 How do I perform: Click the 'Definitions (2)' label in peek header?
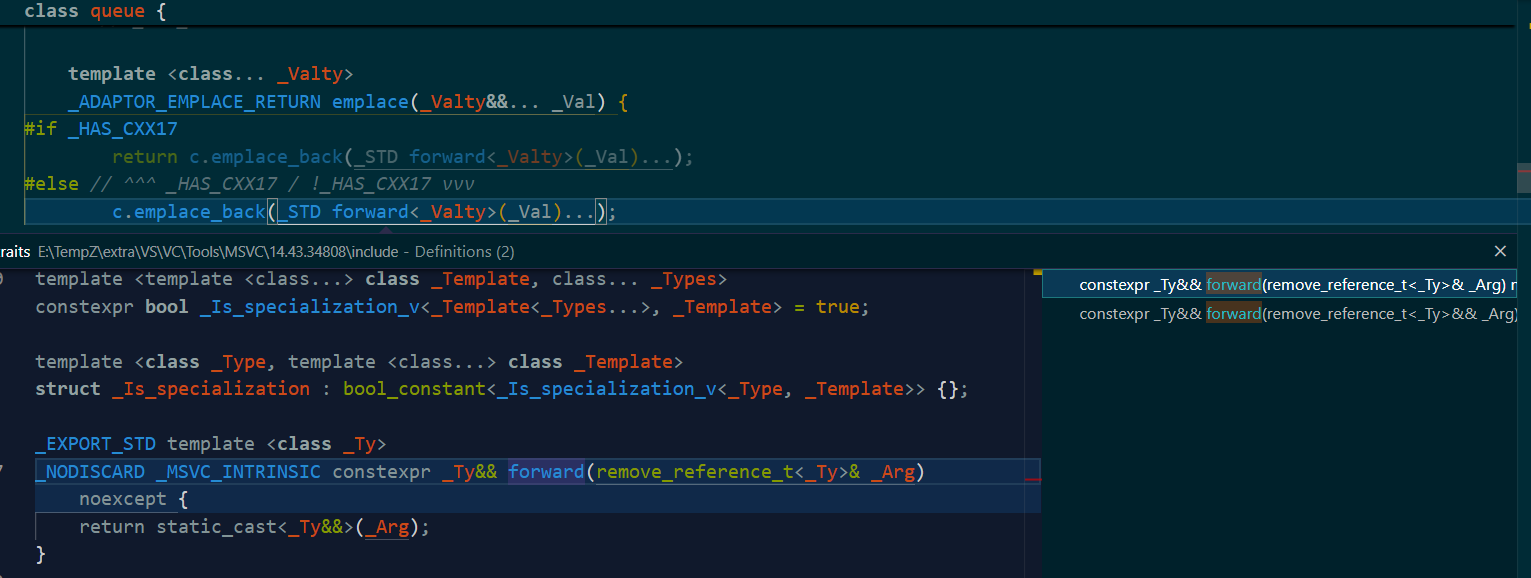point(465,252)
